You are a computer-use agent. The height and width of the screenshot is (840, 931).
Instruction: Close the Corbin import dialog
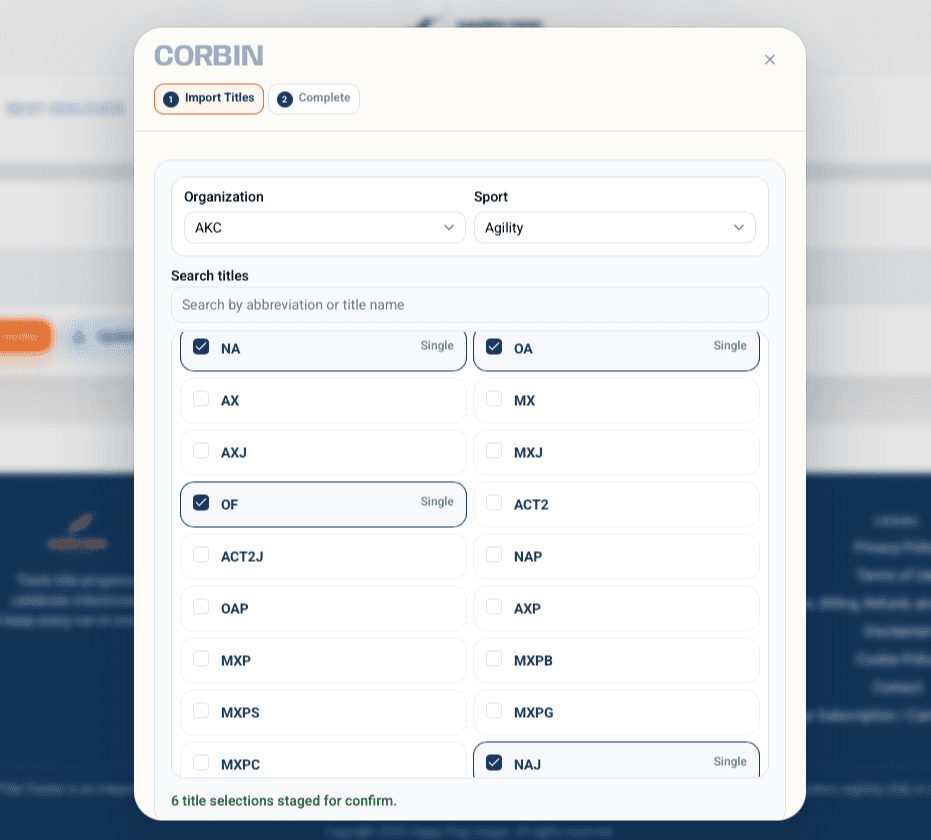coord(770,59)
